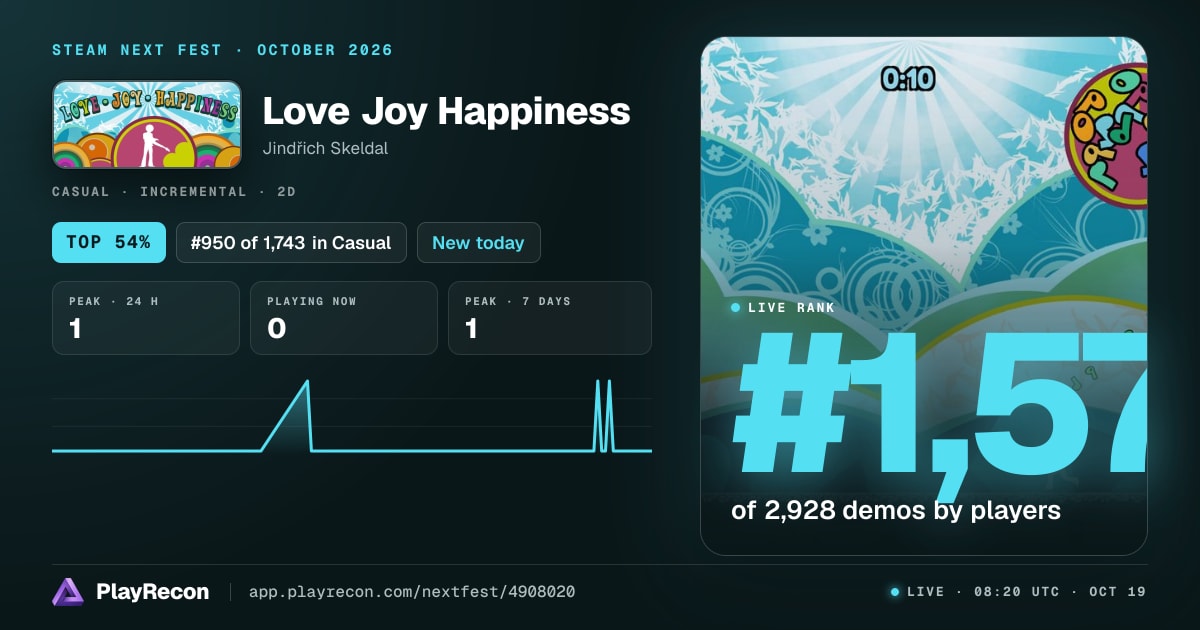This screenshot has height=630, width=1200.
Task: Click the Playing Now stat card
Action: pos(344,318)
